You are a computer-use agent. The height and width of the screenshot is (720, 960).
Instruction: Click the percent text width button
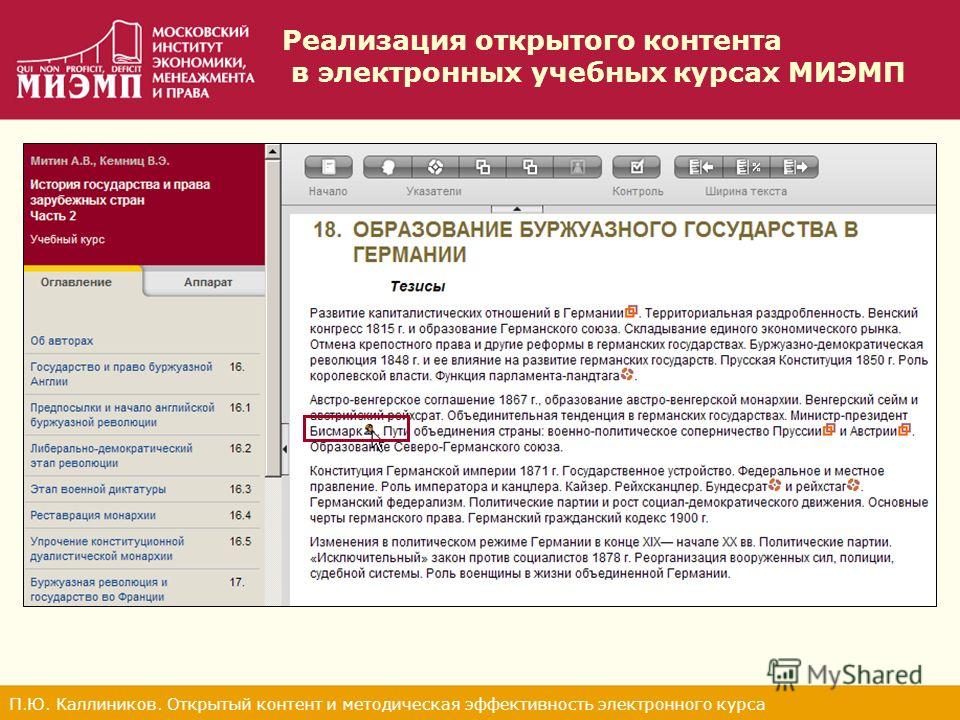[747, 167]
